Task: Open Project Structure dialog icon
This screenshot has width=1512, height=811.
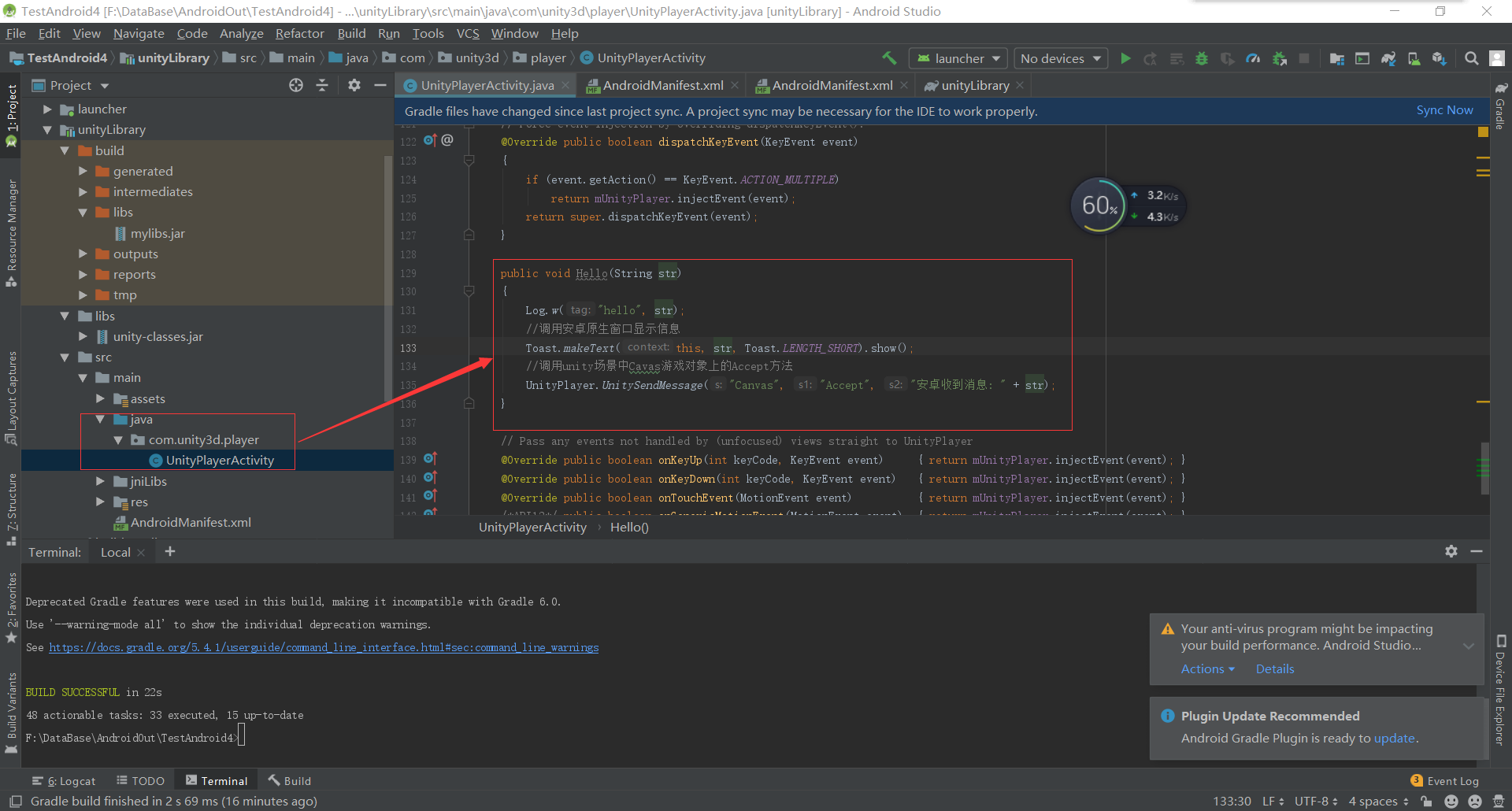Action: (x=1336, y=58)
